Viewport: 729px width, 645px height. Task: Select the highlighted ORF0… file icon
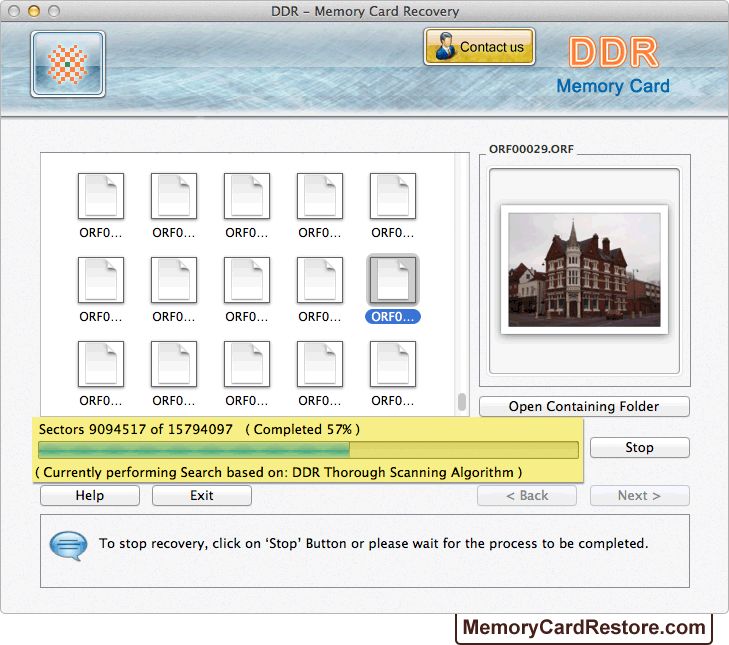click(x=393, y=280)
